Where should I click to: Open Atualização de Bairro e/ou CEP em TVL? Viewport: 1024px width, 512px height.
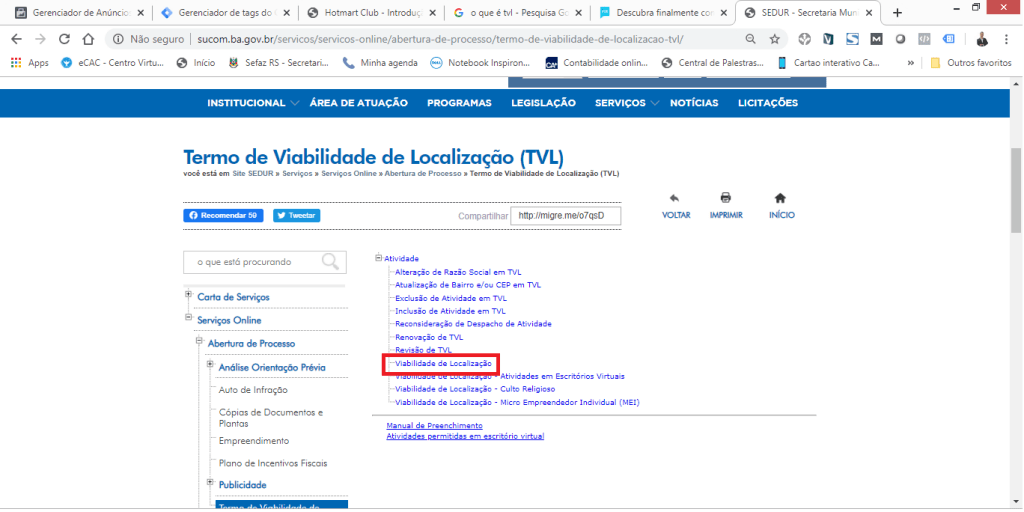point(468,285)
